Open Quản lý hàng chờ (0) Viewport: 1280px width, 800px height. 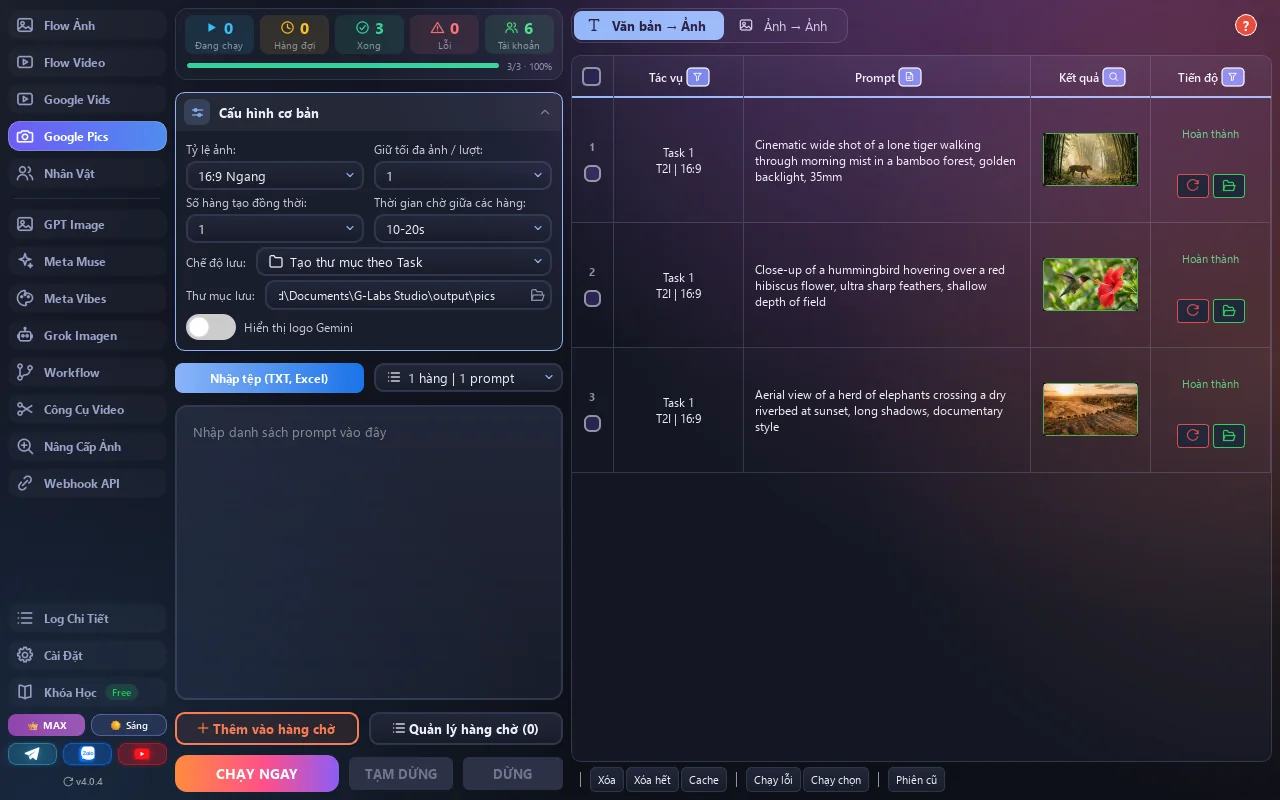pyautogui.click(x=466, y=729)
